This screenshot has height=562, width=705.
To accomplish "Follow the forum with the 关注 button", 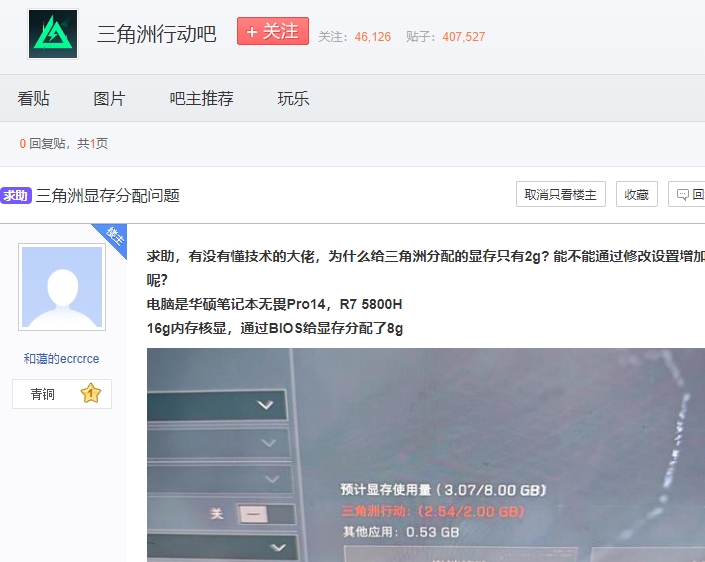I will pyautogui.click(x=272, y=32).
